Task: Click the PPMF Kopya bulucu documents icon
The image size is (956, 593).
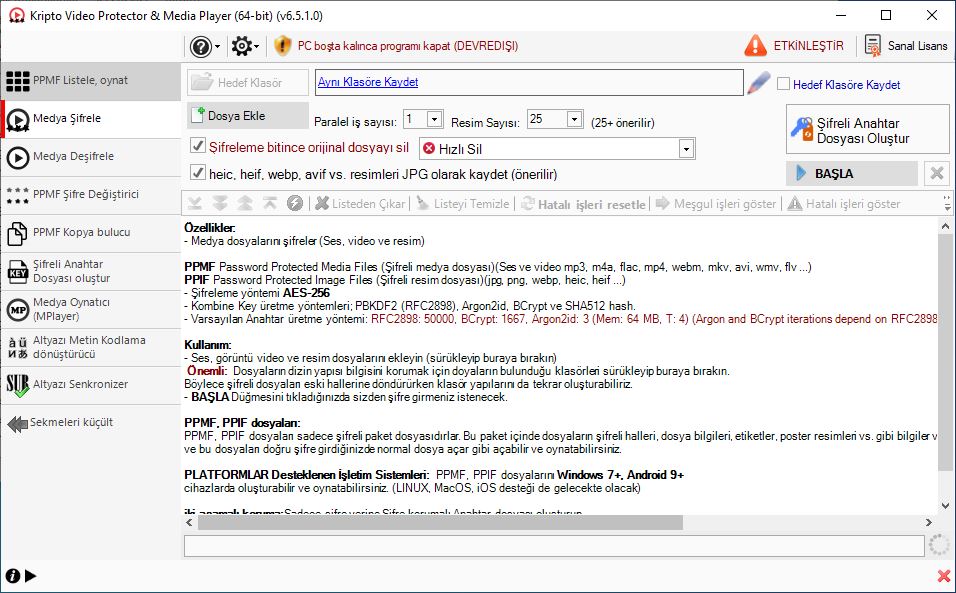Action: coord(17,233)
